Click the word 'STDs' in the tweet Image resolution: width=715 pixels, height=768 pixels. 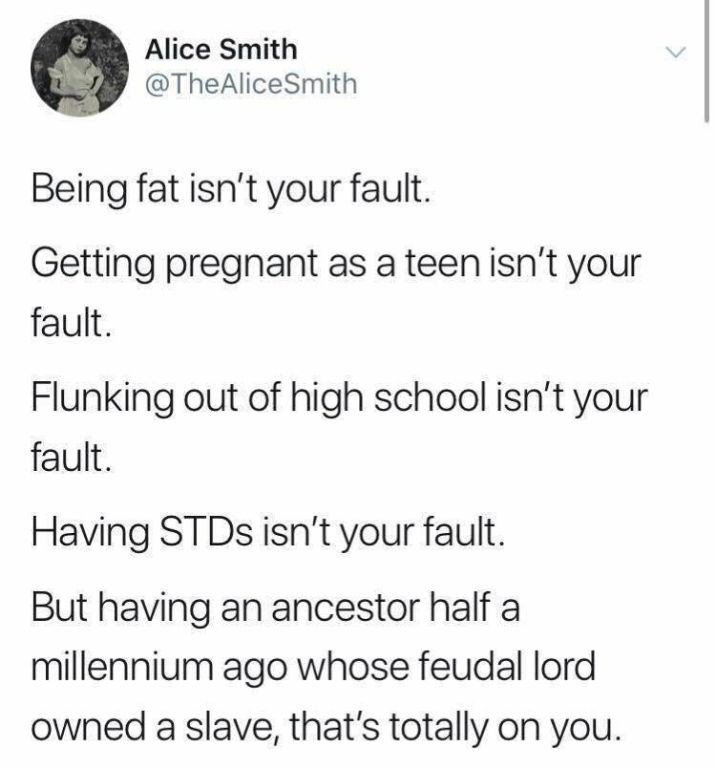[206, 532]
